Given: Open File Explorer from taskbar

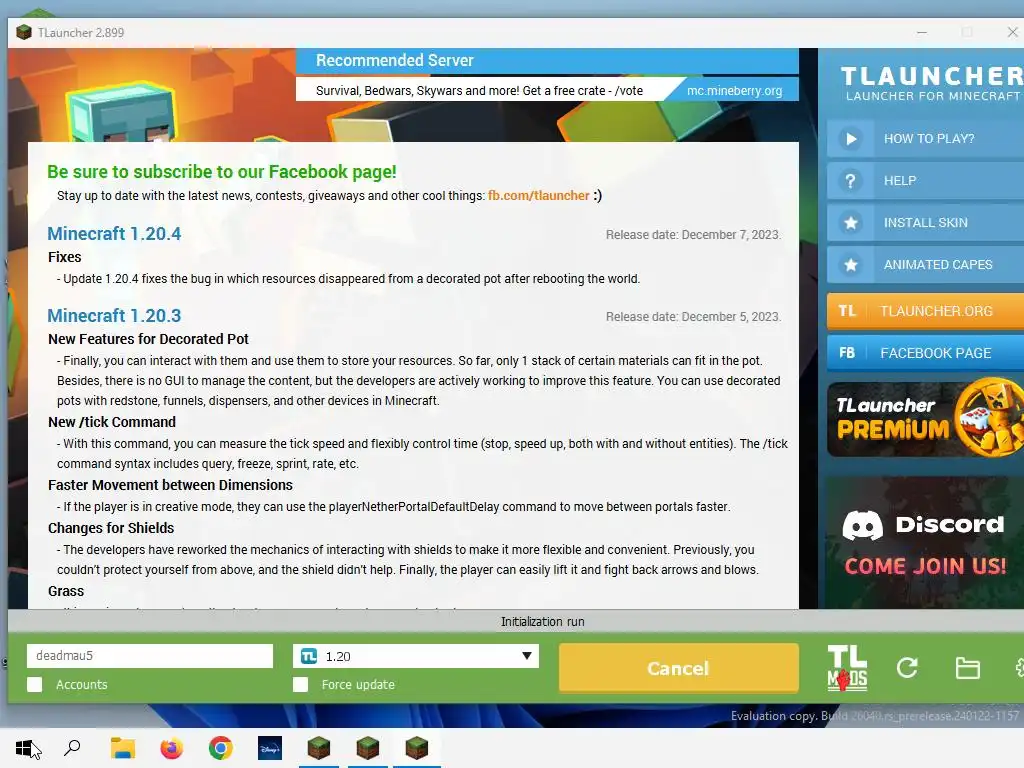Looking at the screenshot, I should (x=123, y=748).
